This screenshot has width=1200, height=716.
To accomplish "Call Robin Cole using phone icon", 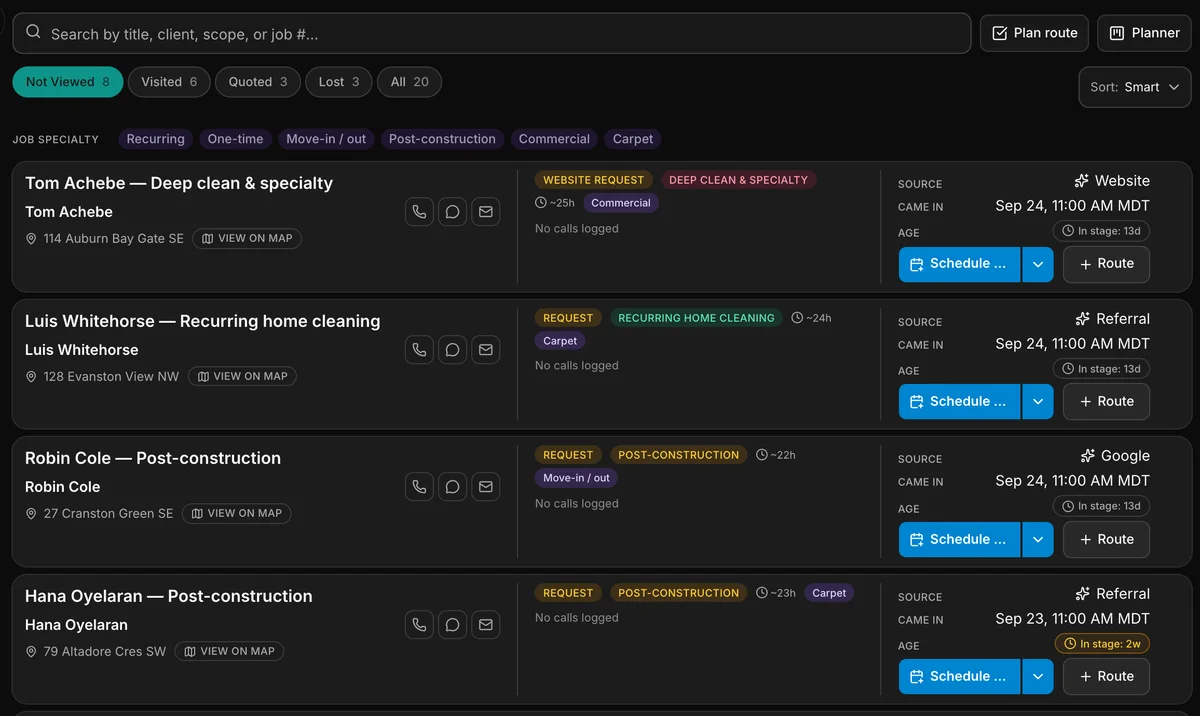I will point(419,487).
